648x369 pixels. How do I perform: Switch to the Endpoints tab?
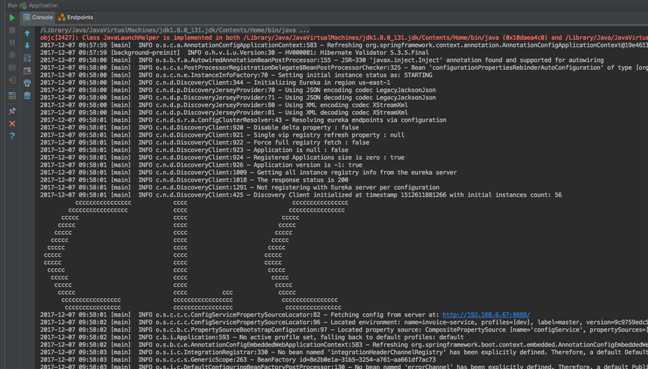tap(75, 17)
